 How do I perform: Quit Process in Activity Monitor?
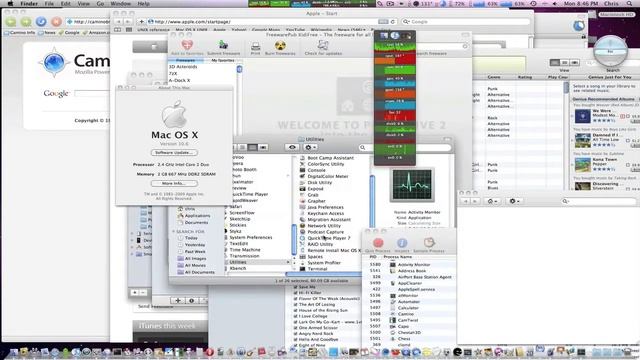tap(378, 245)
